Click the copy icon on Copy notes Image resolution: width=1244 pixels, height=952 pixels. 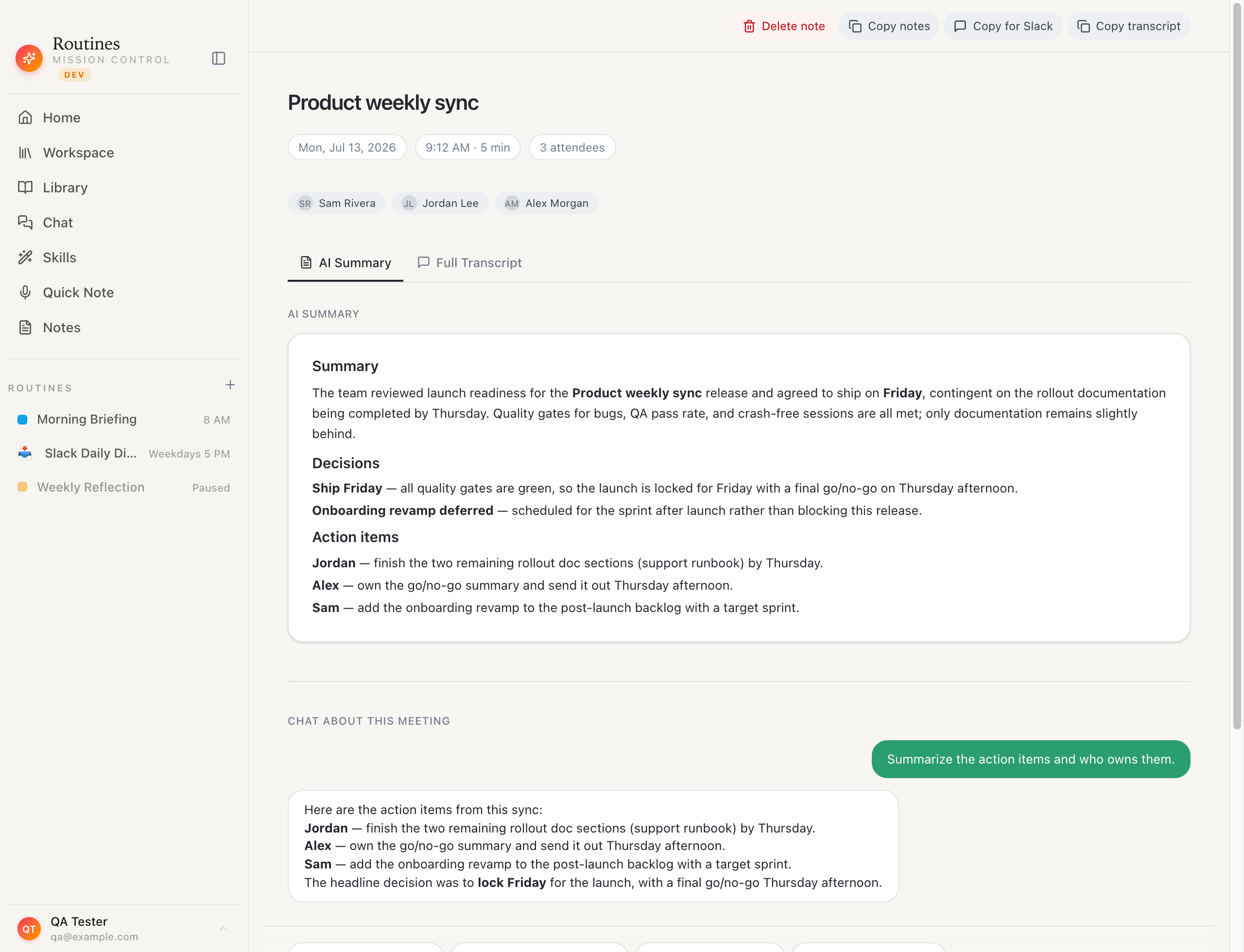pyautogui.click(x=855, y=26)
